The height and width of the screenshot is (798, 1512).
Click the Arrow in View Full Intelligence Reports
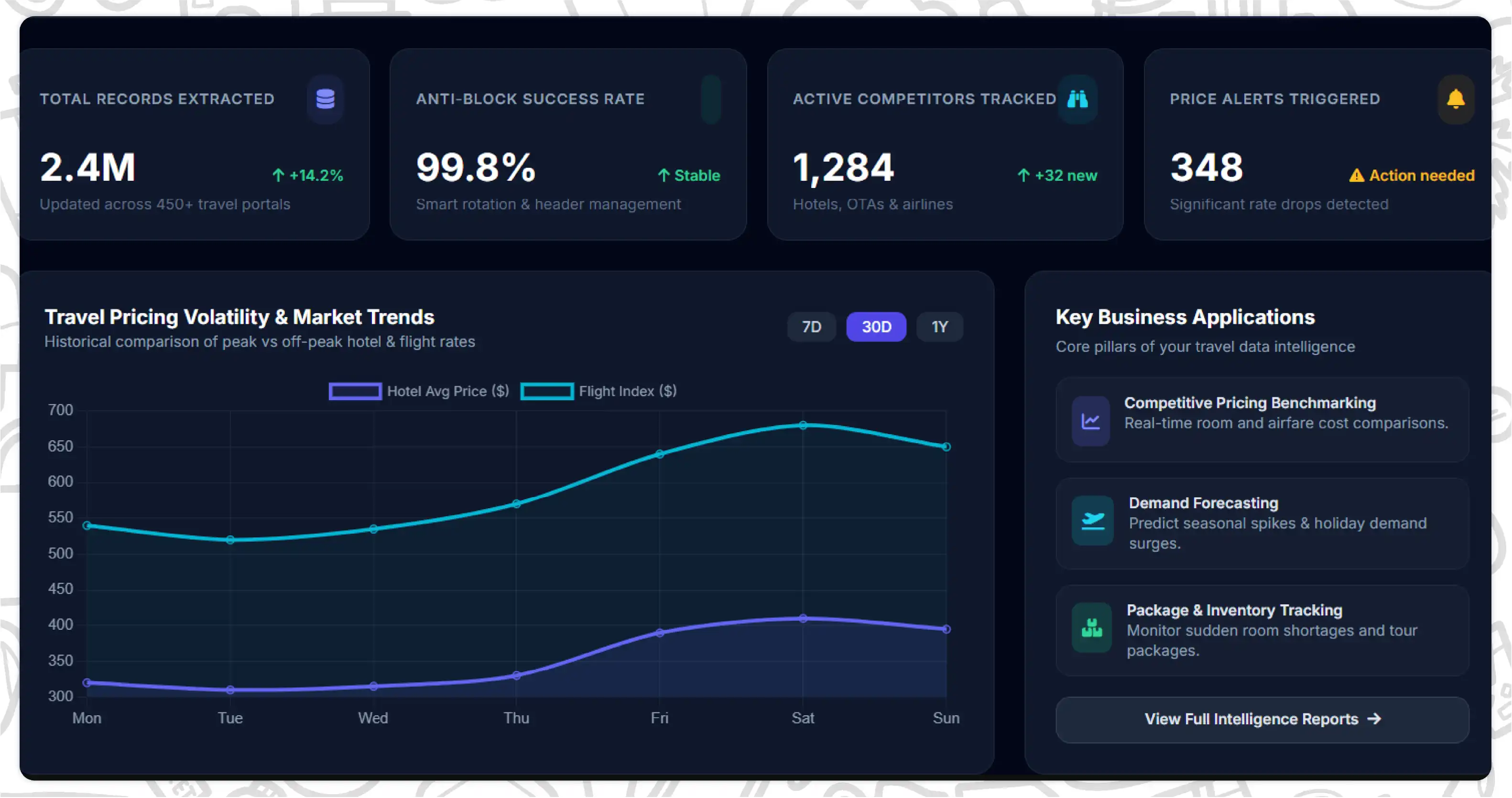pos(1374,719)
